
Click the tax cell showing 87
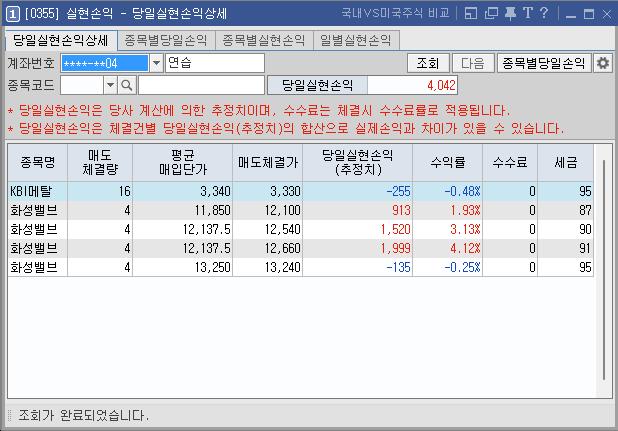click(566, 210)
